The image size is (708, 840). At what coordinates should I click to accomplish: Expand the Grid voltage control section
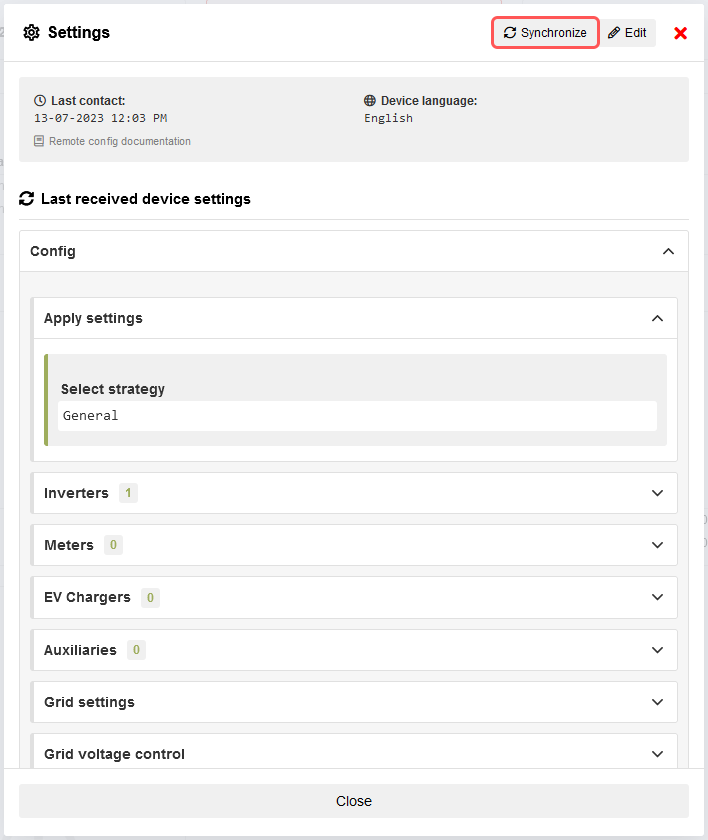[657, 754]
